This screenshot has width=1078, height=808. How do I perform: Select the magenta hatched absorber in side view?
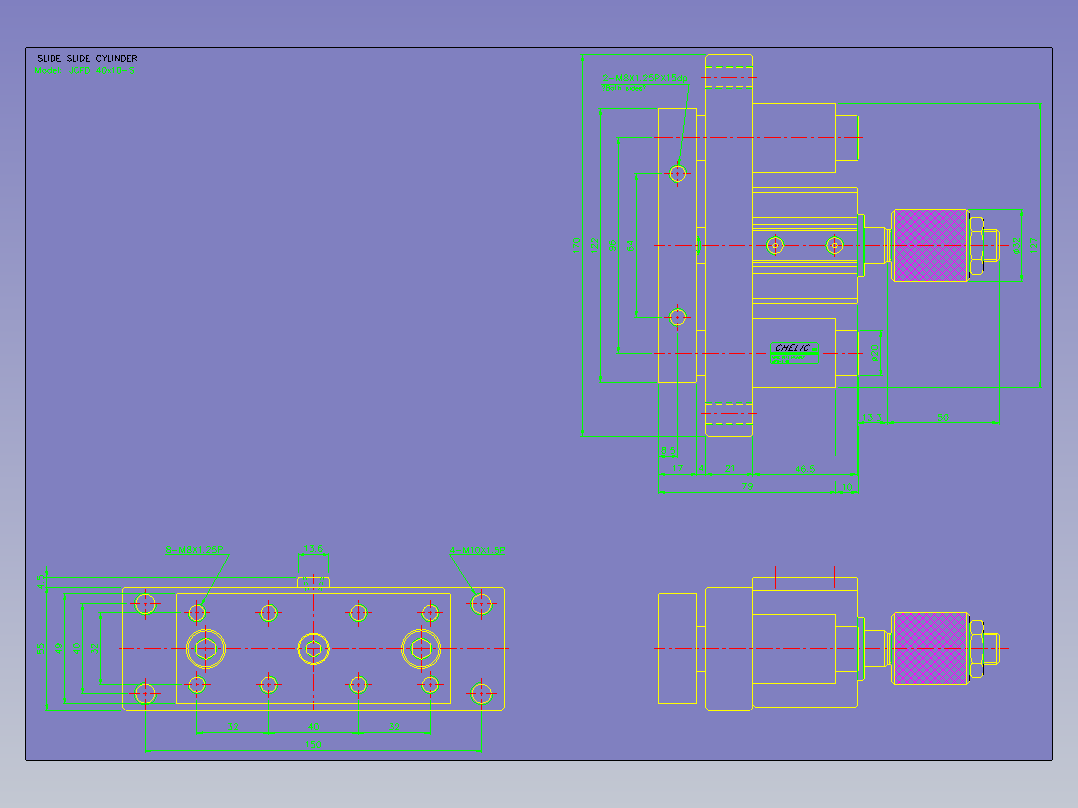(x=930, y=648)
